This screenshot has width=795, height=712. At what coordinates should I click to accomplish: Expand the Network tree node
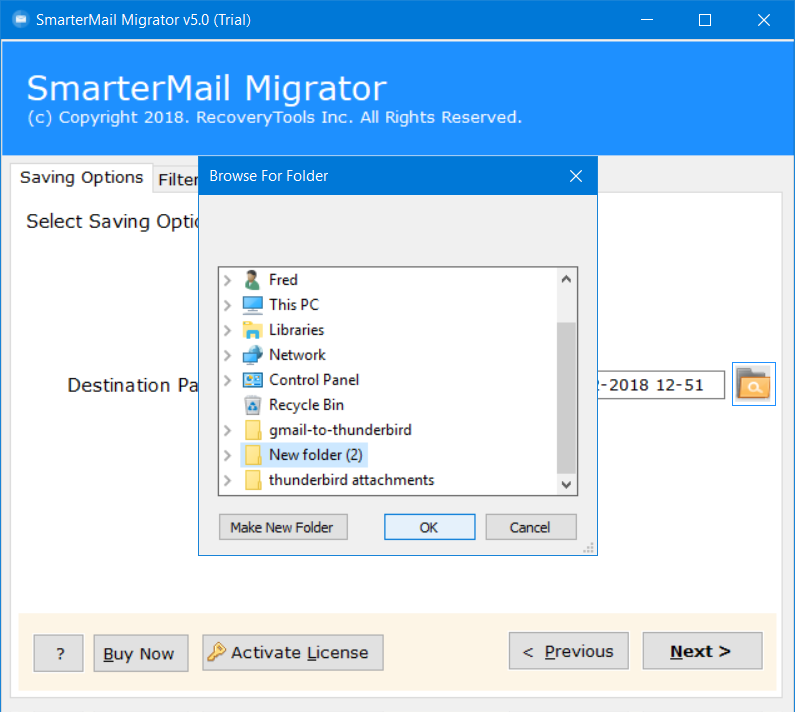click(x=228, y=355)
